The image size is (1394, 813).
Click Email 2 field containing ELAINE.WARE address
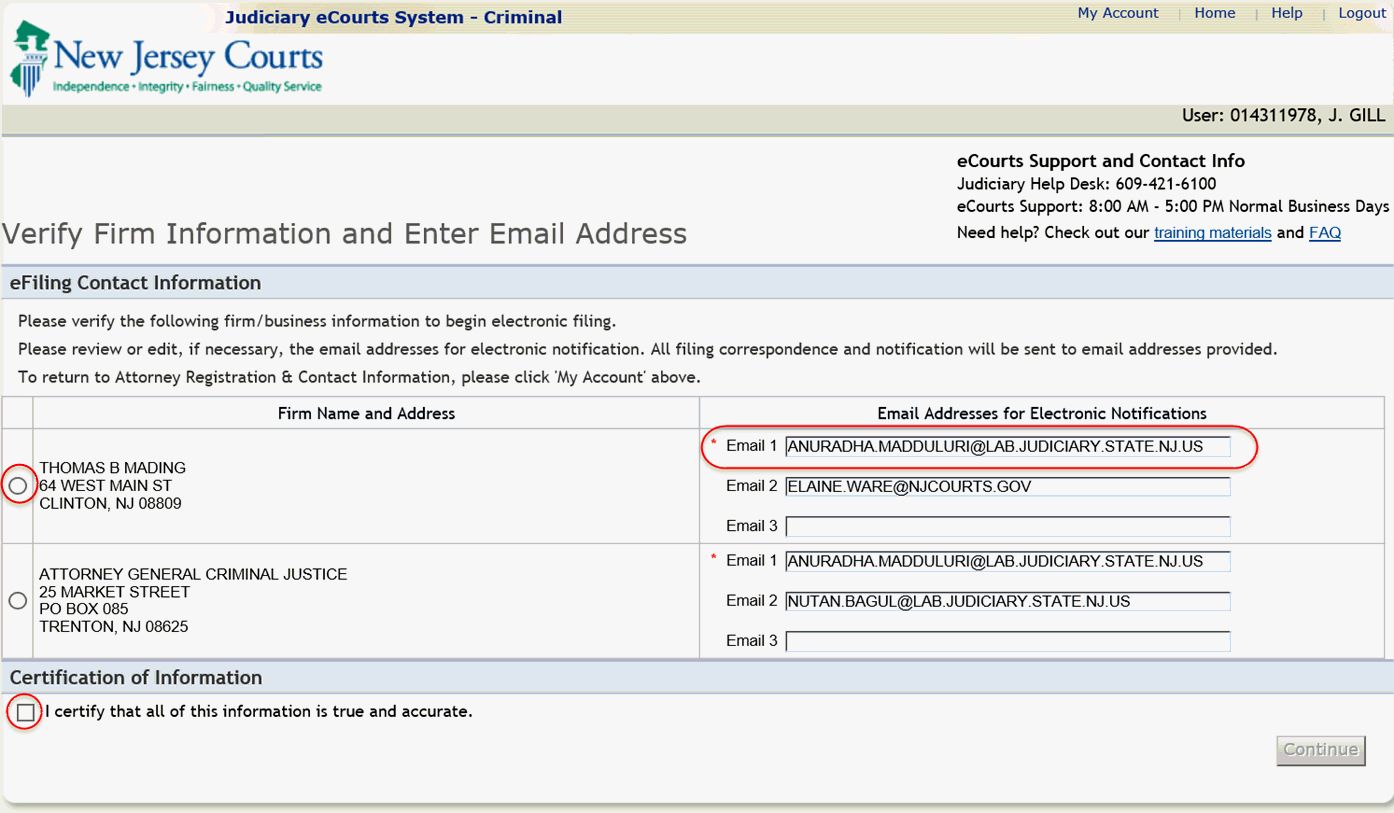click(x=1007, y=487)
